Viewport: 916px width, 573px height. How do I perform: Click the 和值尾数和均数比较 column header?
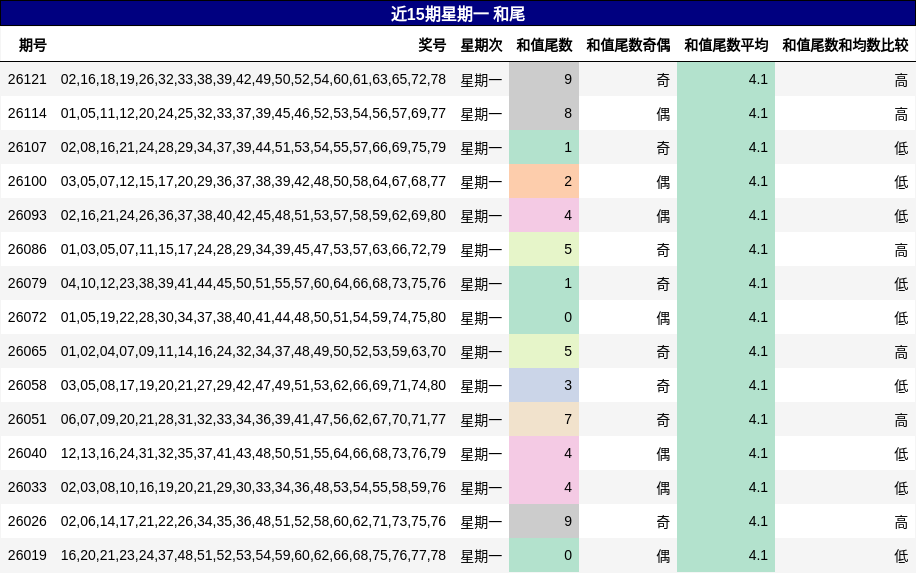click(x=845, y=45)
